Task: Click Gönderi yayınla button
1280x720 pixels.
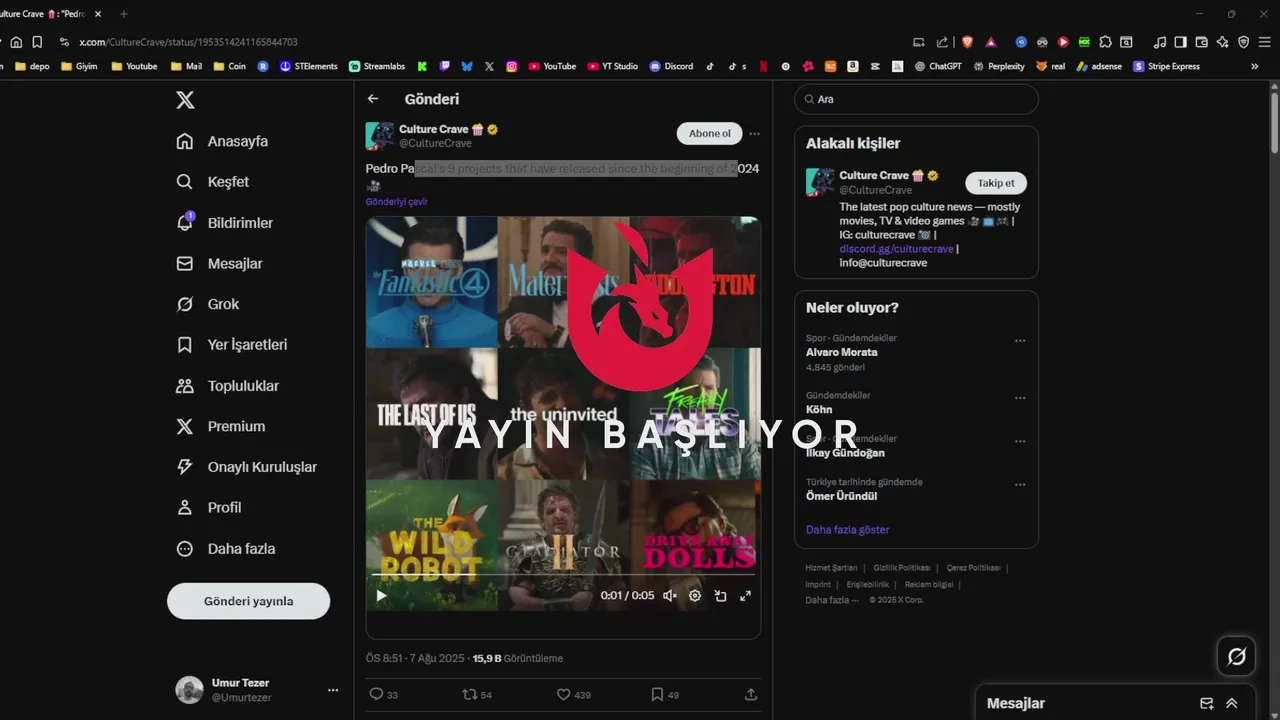Action: coord(248,601)
